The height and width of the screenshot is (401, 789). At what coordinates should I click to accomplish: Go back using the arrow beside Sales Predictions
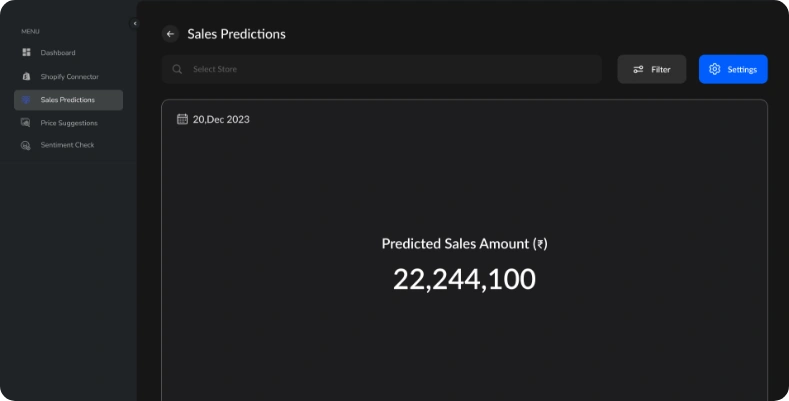click(x=170, y=34)
